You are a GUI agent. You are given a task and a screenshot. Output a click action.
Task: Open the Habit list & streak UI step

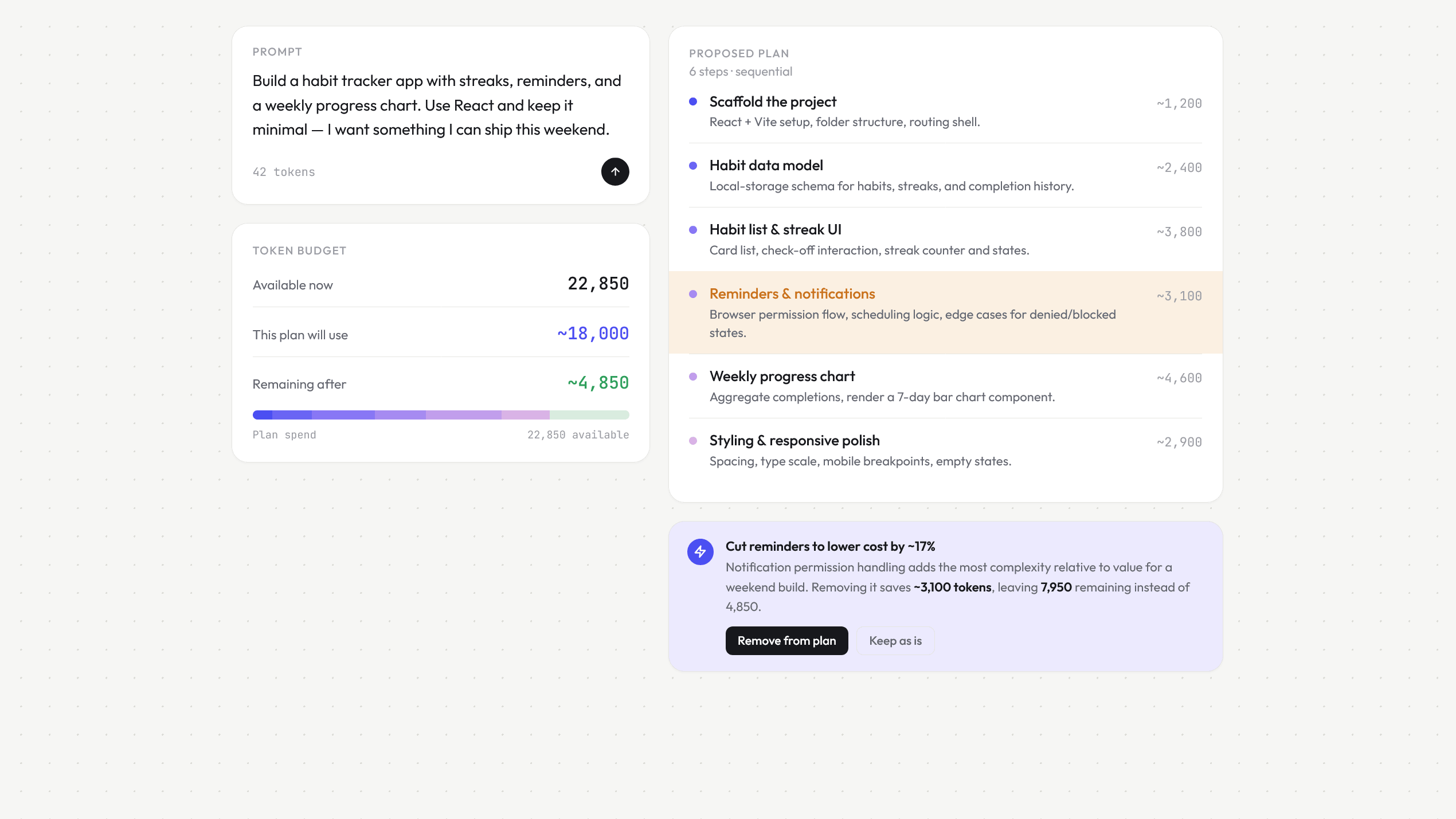[945, 240]
